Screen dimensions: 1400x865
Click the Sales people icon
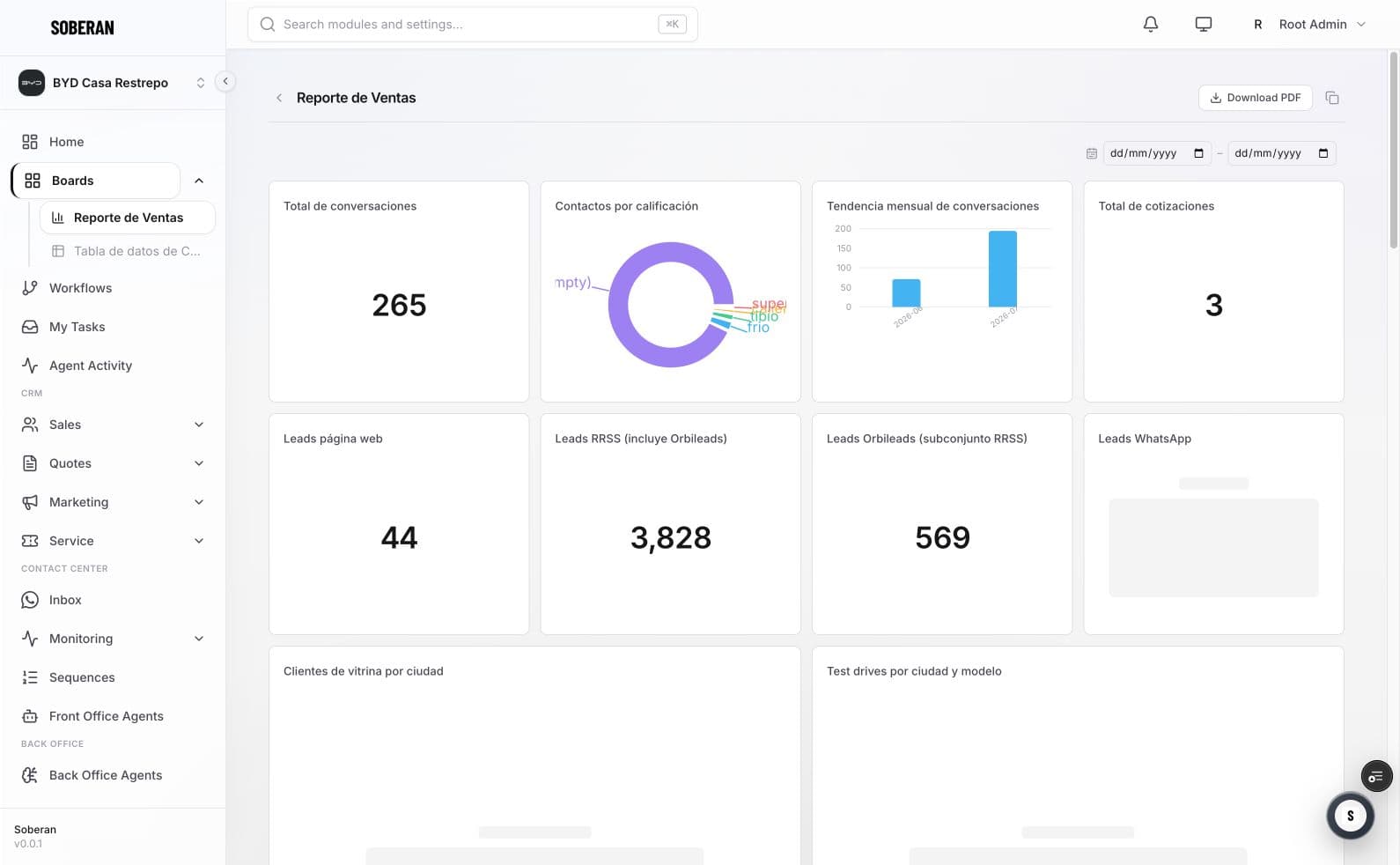pos(30,425)
